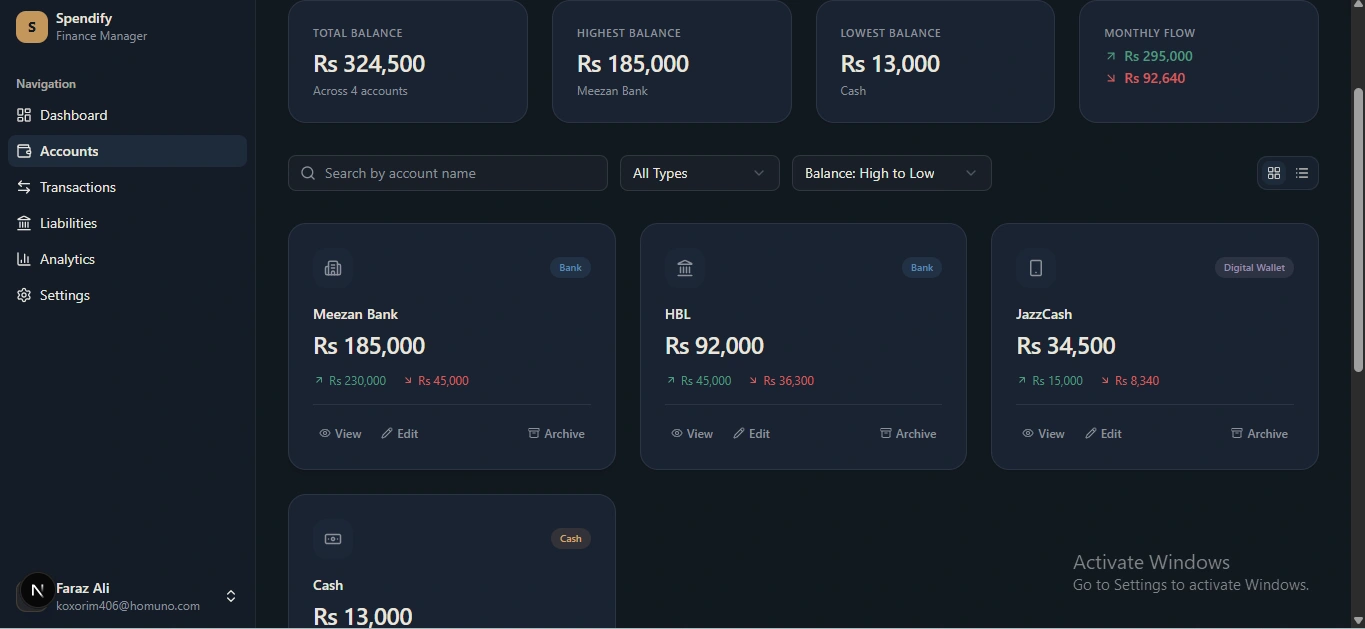
Task: Open the All Types filter dropdown
Action: click(699, 174)
